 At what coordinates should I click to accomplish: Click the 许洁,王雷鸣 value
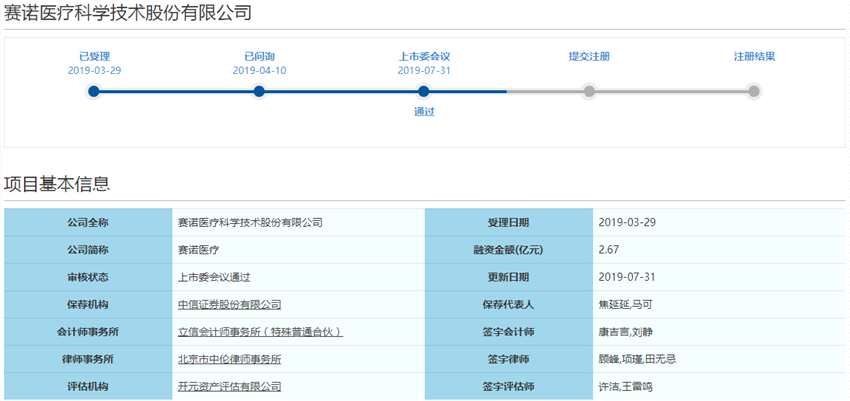click(x=625, y=387)
